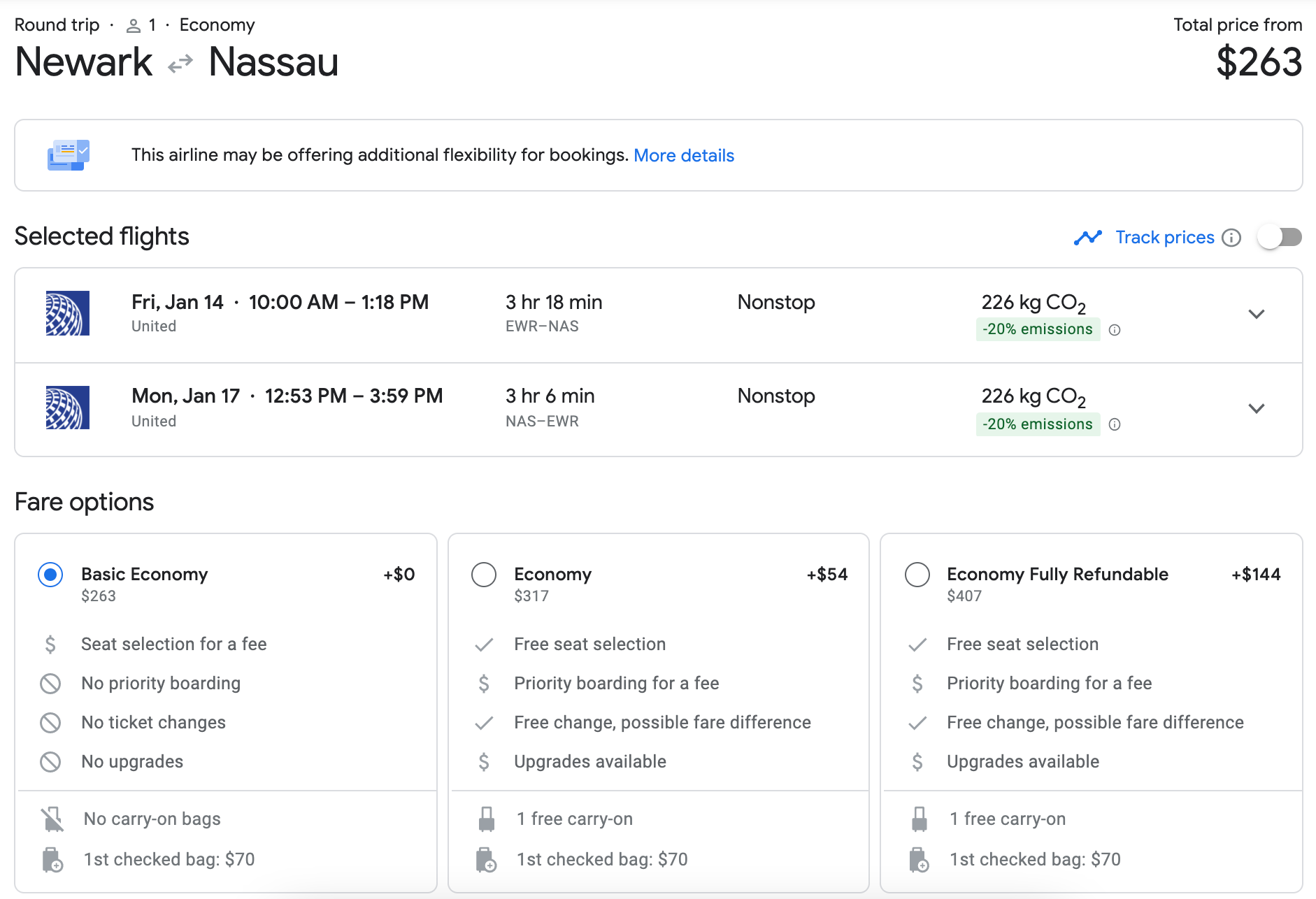Expand the Mon, Jan 17 flight details
The height and width of the screenshot is (899, 1316).
click(1257, 408)
